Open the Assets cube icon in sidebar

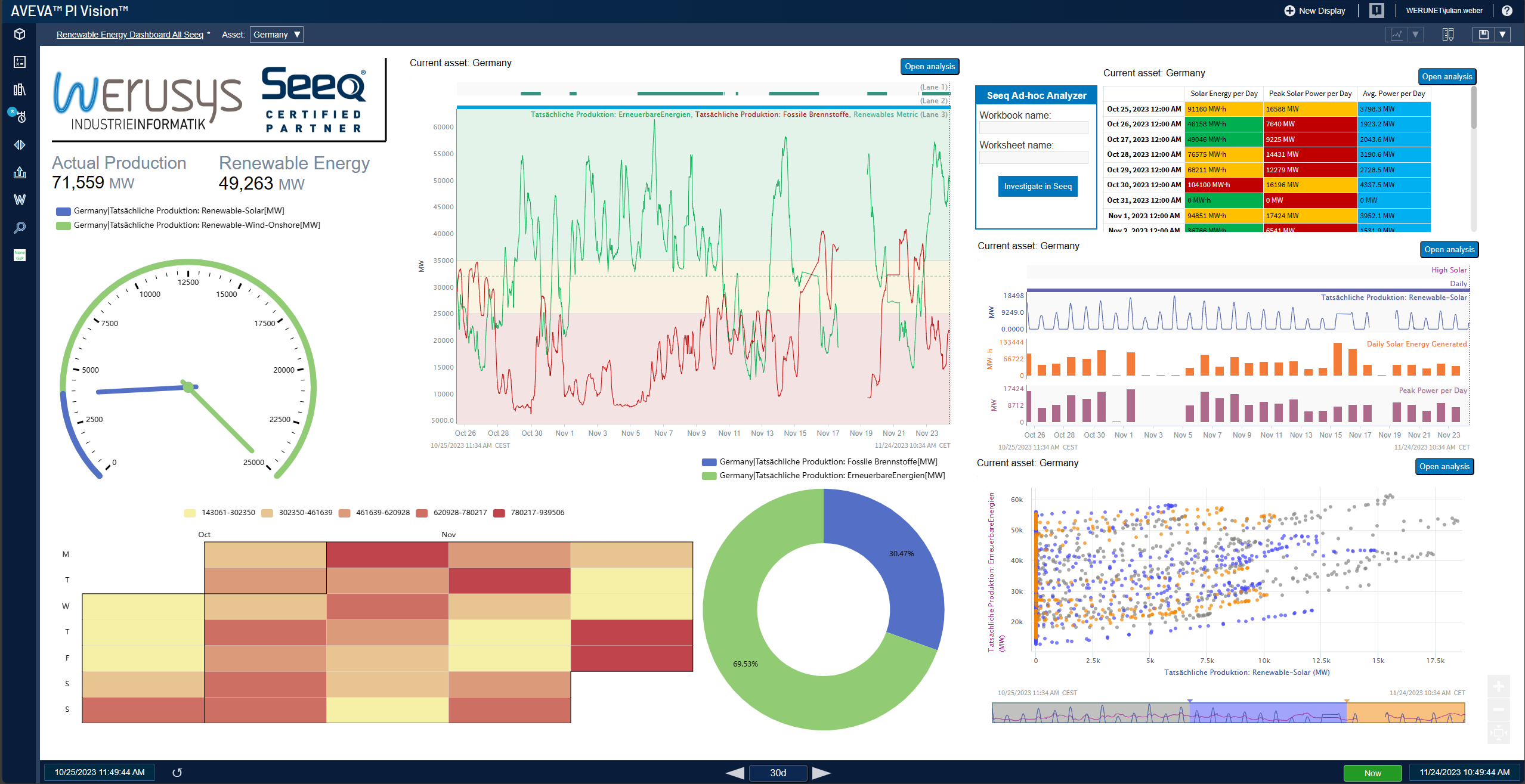pyautogui.click(x=20, y=34)
